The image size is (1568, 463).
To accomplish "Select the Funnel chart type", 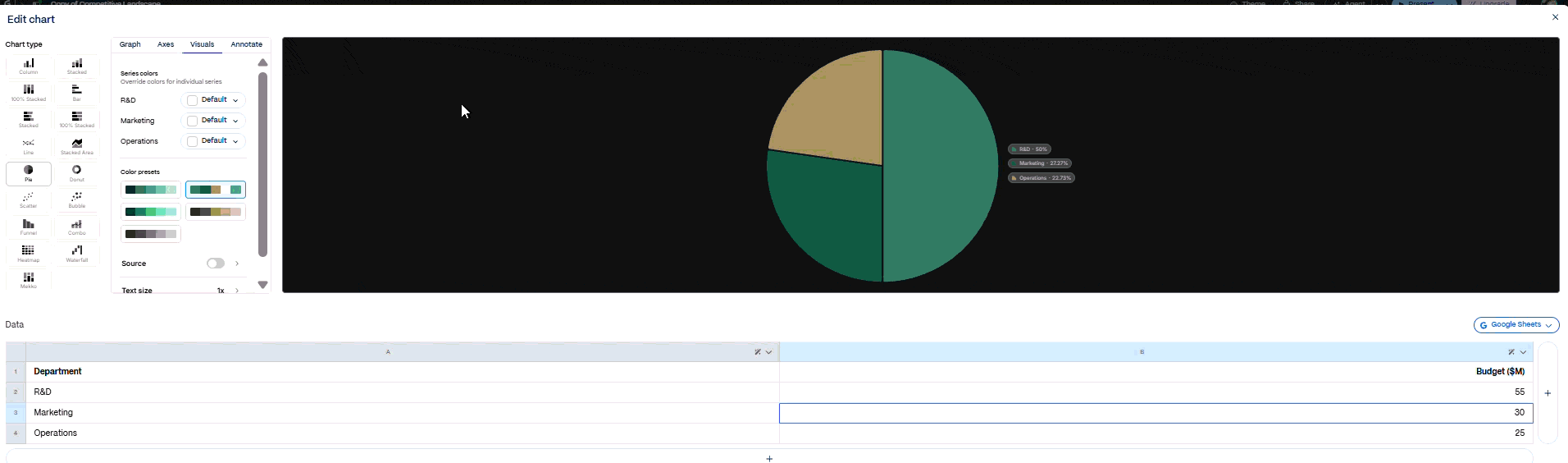I will point(29,227).
